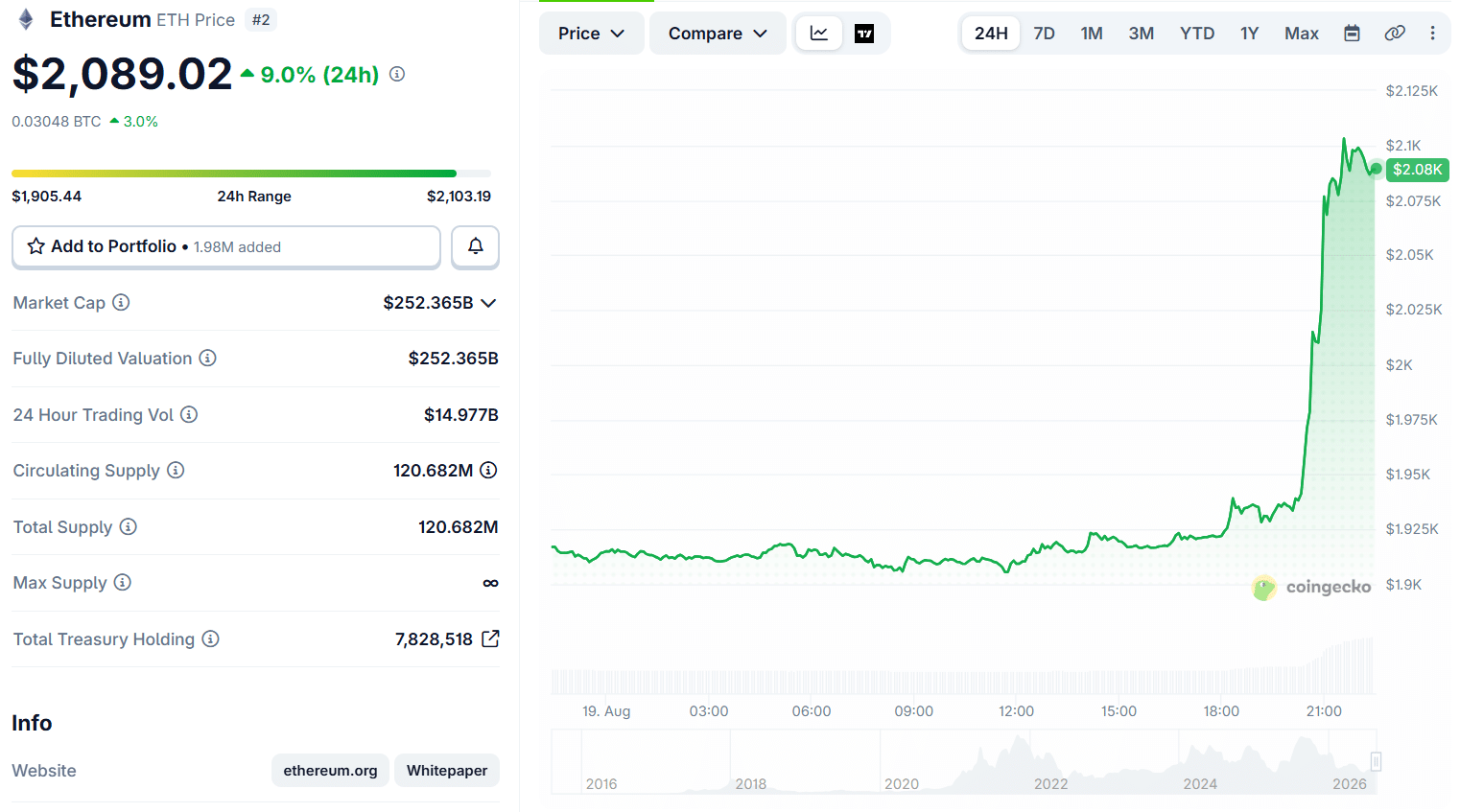Image resolution: width=1460 pixels, height=812 pixels.
Task: Select the 3M time range tab
Action: point(1141,34)
